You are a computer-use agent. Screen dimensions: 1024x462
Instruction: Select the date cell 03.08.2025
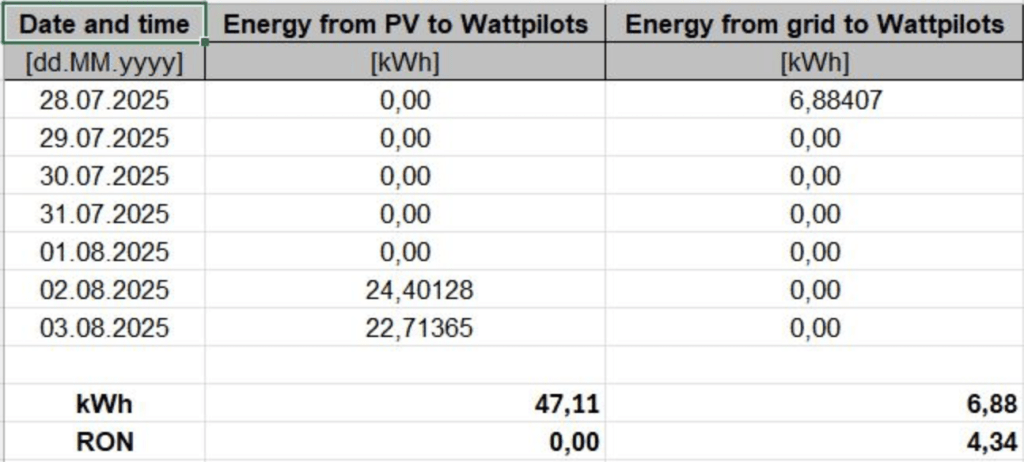click(104, 328)
